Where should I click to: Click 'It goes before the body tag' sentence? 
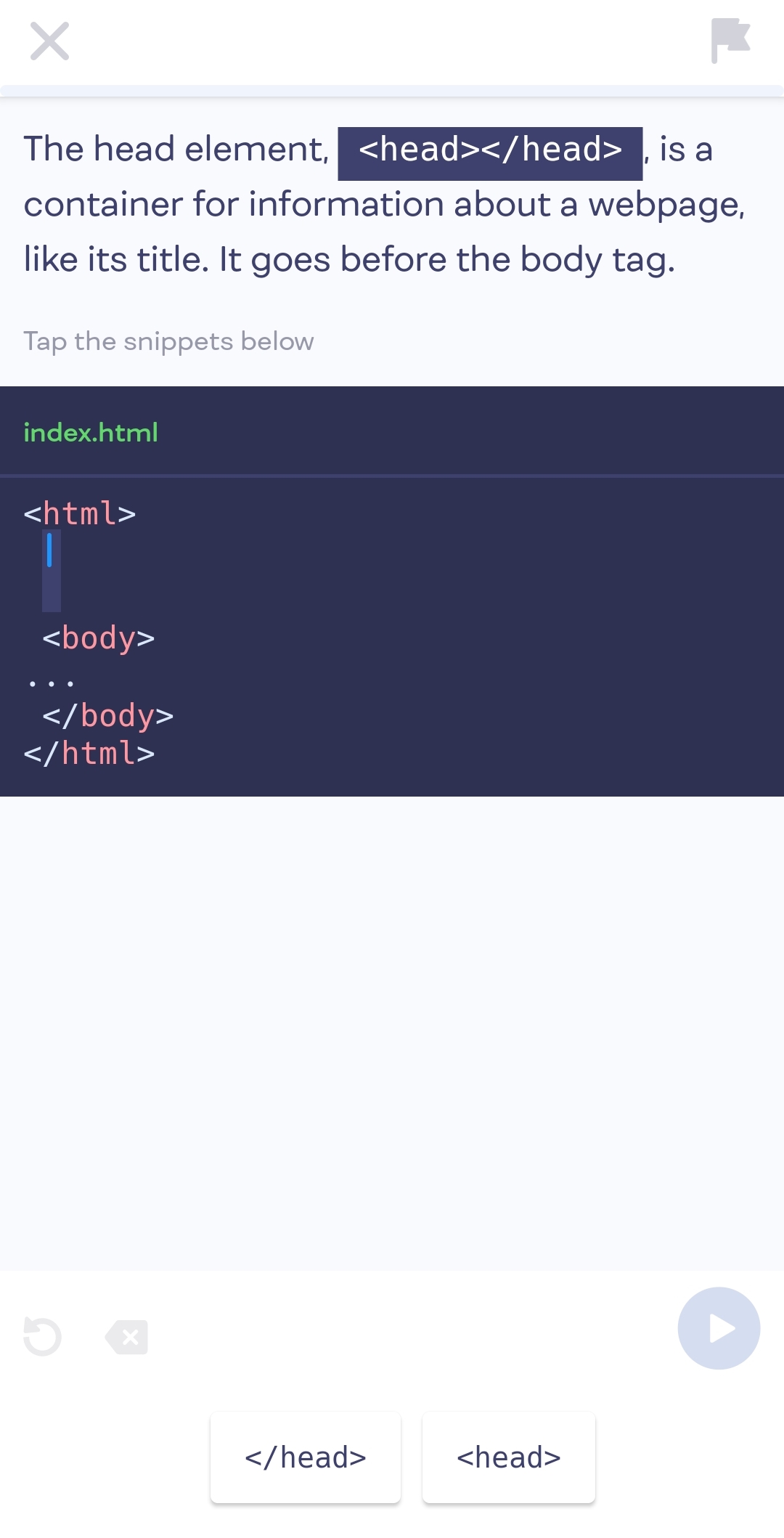[446, 260]
